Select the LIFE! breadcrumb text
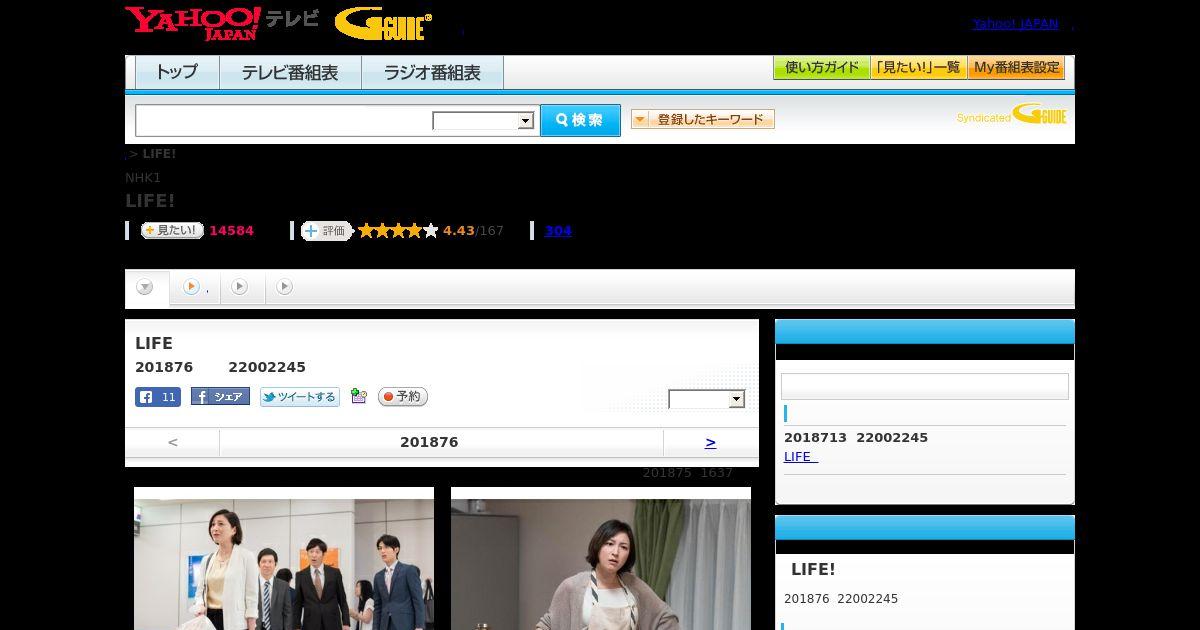 159,154
